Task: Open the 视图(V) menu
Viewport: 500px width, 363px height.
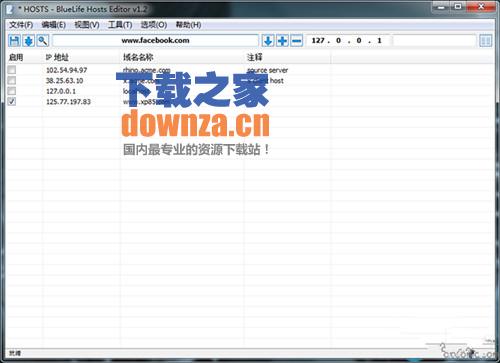Action: click(x=87, y=25)
